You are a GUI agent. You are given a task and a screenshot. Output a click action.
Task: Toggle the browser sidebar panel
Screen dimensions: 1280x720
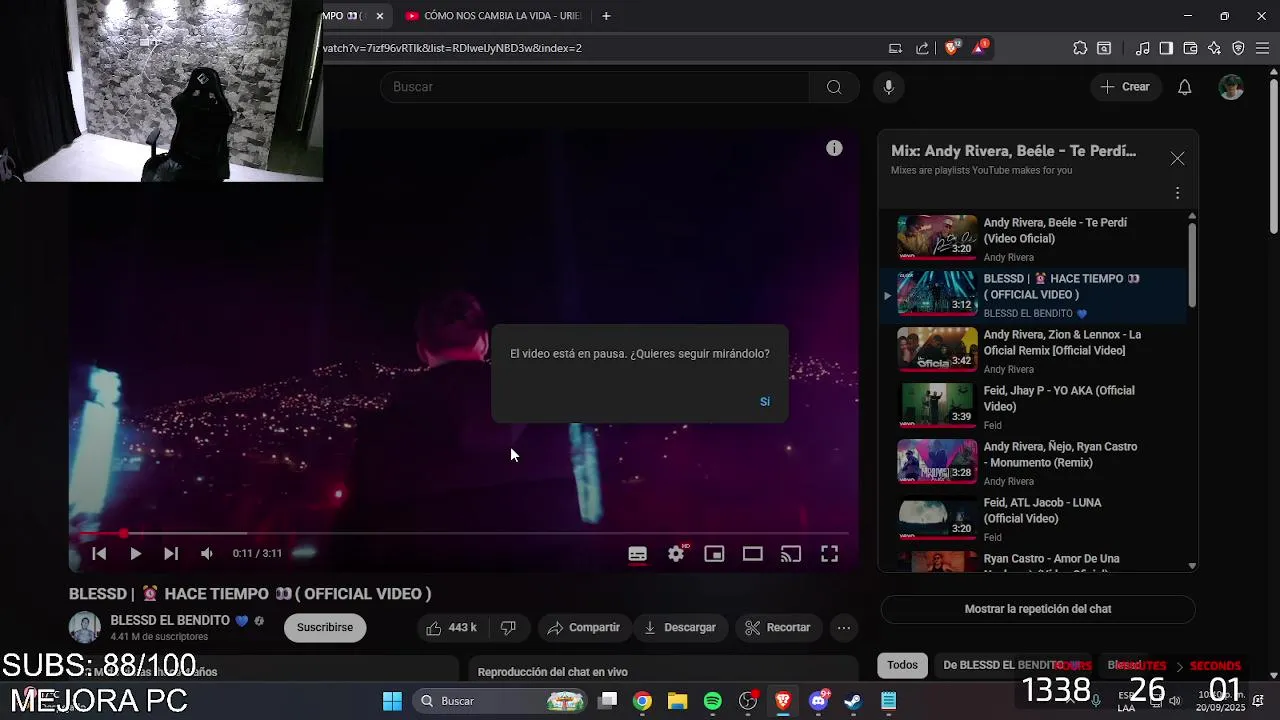[x=1166, y=48]
